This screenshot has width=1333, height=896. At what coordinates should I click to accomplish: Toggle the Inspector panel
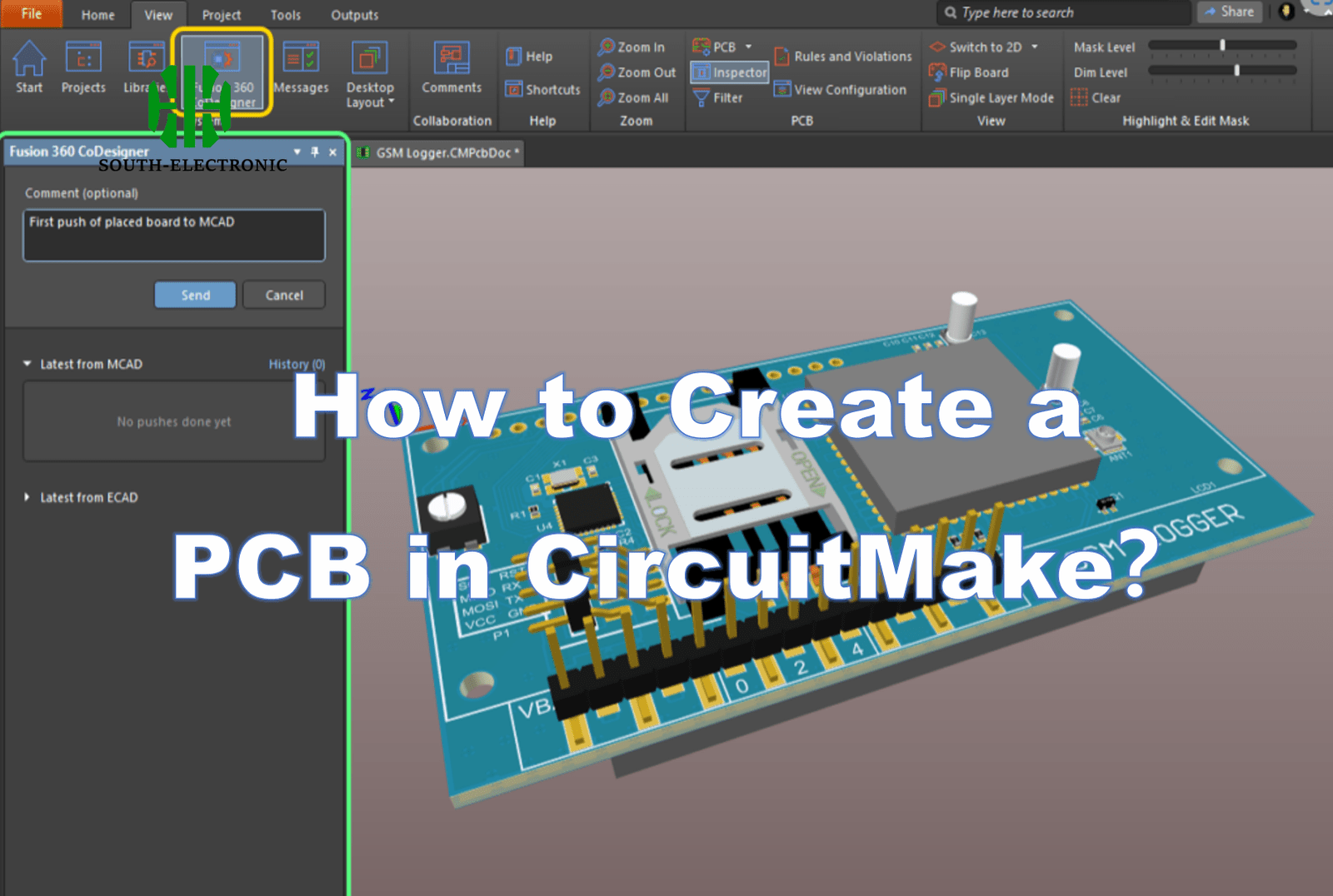point(729,72)
